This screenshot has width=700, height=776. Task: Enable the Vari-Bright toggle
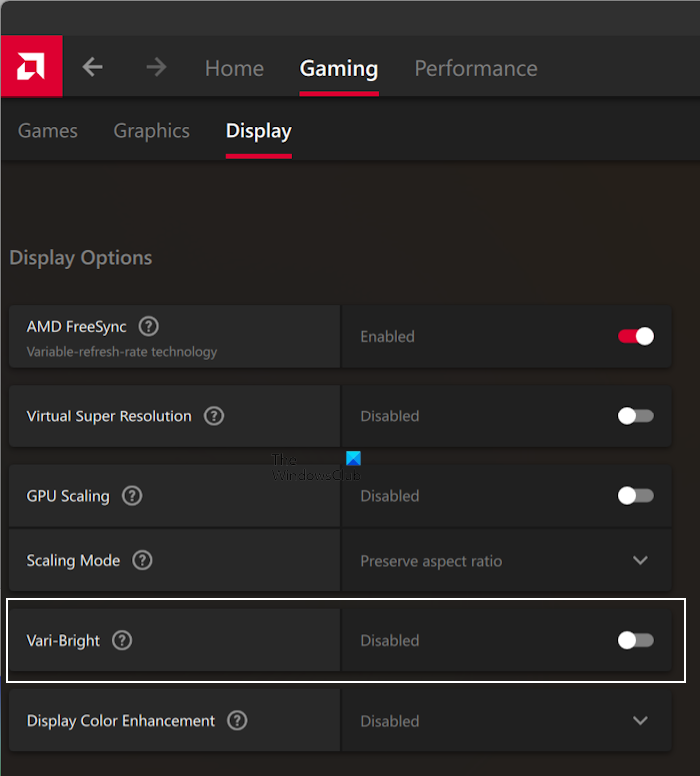coord(636,641)
